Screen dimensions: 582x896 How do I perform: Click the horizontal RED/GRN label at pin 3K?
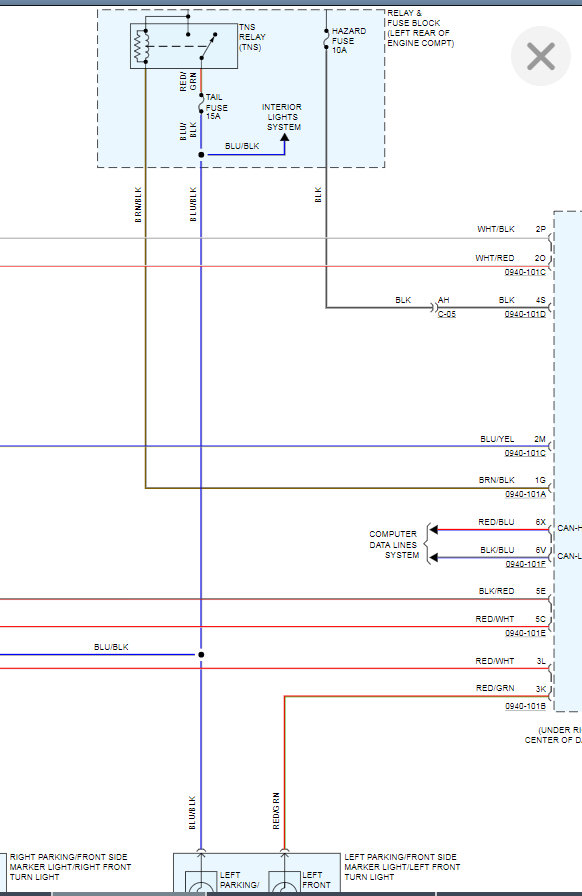495,688
